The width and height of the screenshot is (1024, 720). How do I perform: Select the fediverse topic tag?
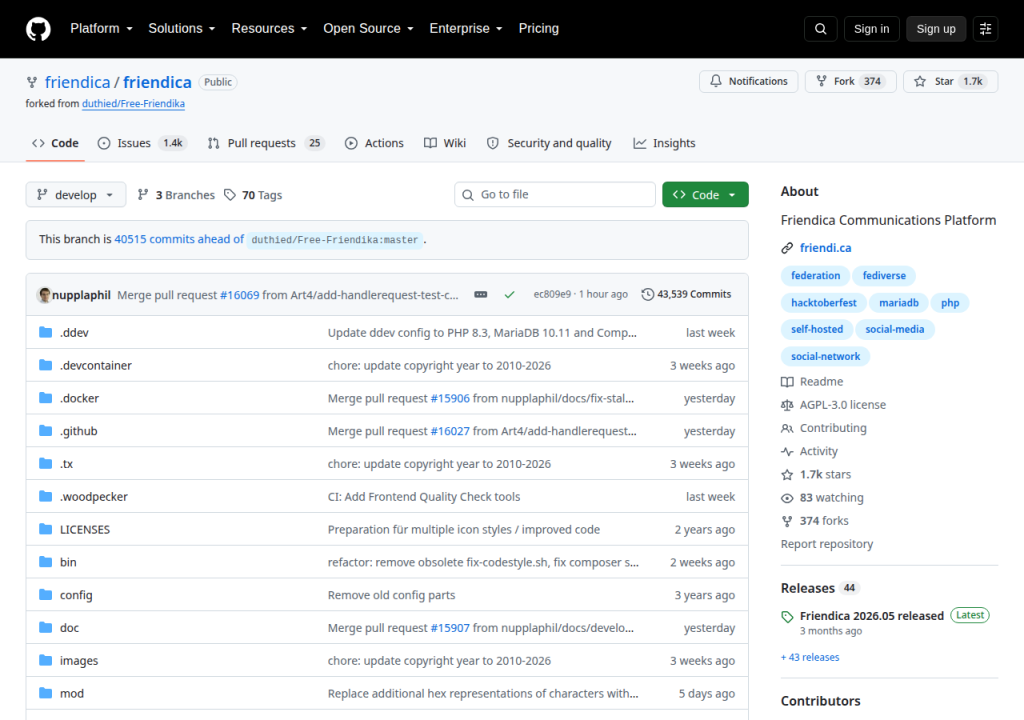884,276
